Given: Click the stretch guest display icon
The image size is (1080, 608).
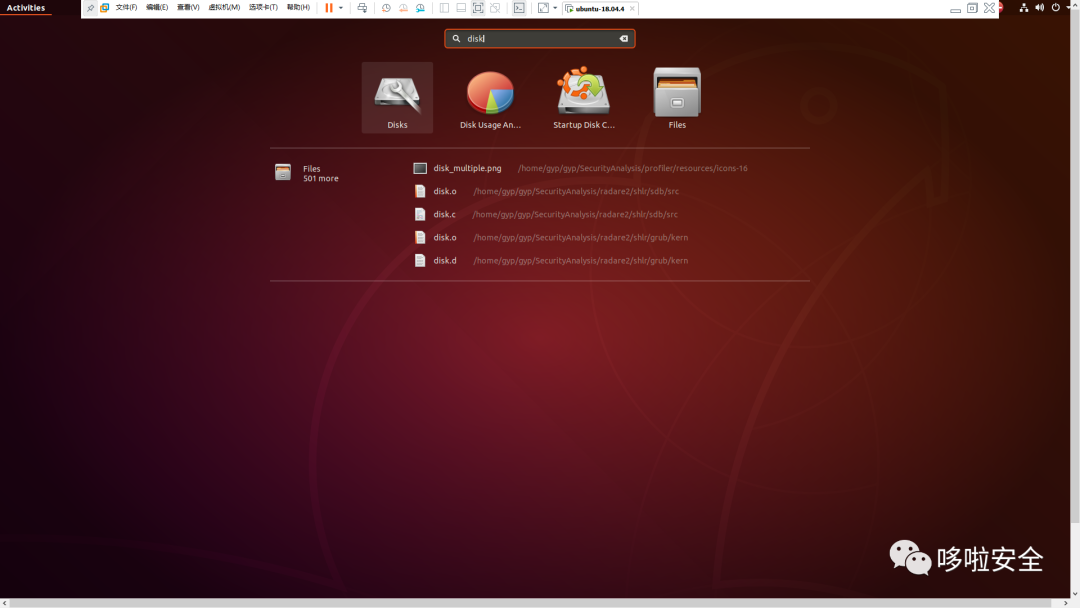Looking at the screenshot, I should point(543,8).
